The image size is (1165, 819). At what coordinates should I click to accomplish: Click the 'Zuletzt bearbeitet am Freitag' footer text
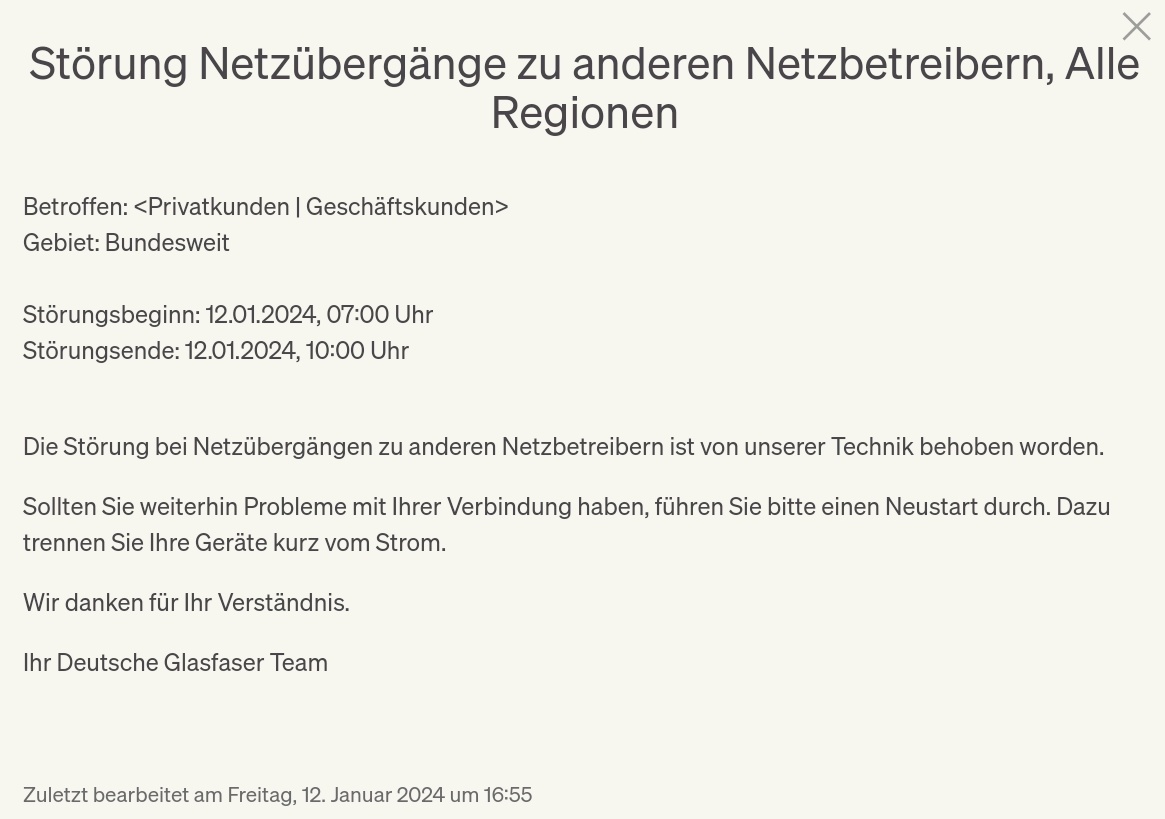[158, 795]
